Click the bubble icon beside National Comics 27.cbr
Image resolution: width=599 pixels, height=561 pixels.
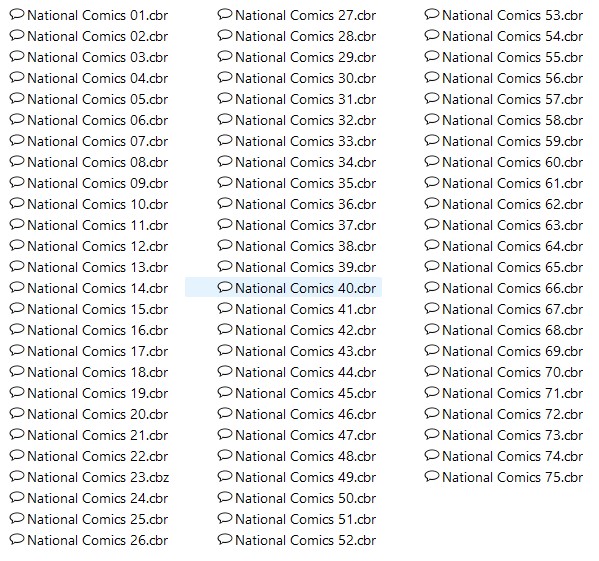pos(225,15)
